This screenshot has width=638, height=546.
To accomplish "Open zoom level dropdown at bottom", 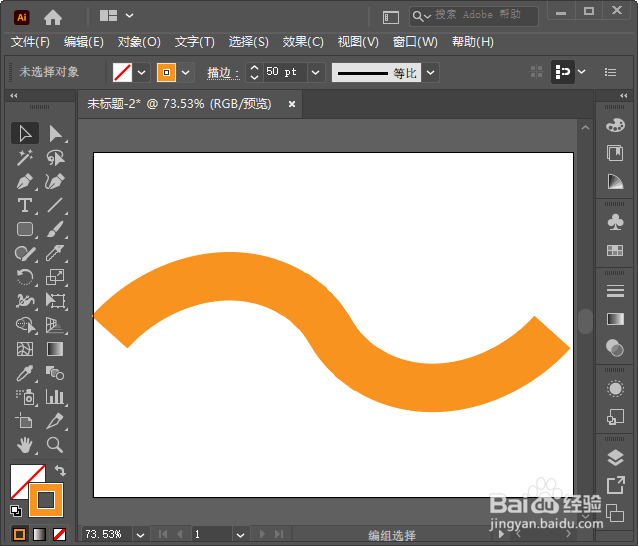I will 140,535.
